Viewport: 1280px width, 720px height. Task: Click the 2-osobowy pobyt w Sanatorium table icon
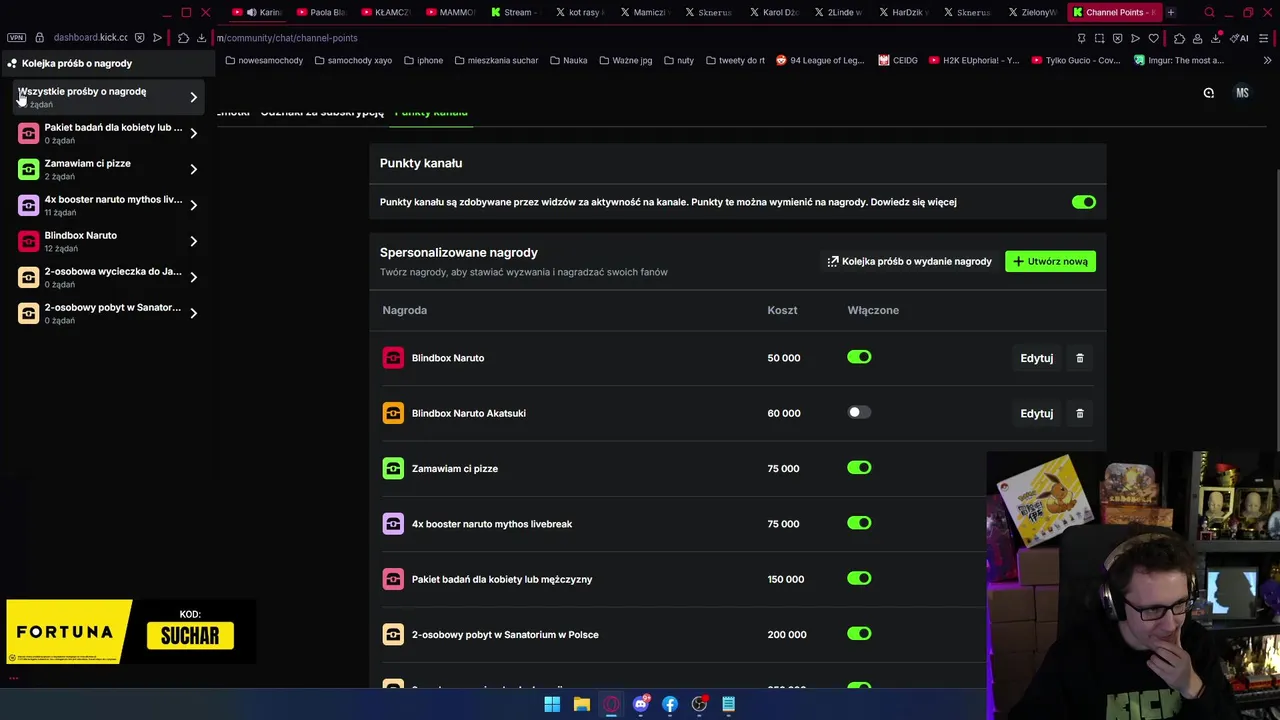click(x=393, y=634)
